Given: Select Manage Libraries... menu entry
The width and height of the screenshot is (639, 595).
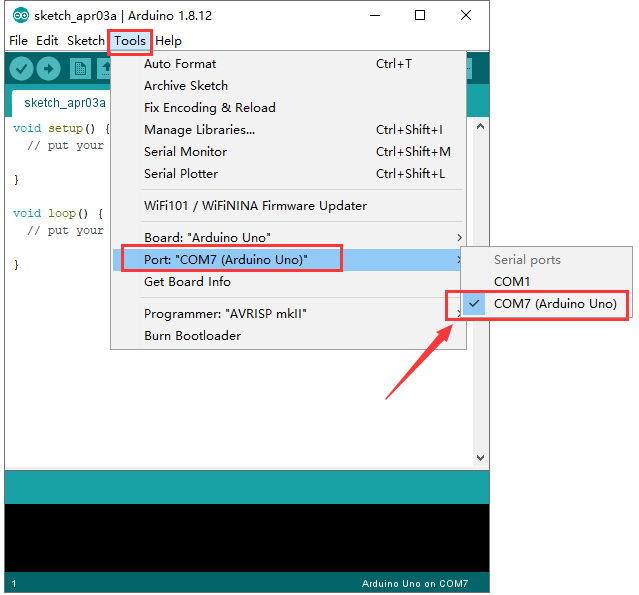Looking at the screenshot, I should 199,130.
